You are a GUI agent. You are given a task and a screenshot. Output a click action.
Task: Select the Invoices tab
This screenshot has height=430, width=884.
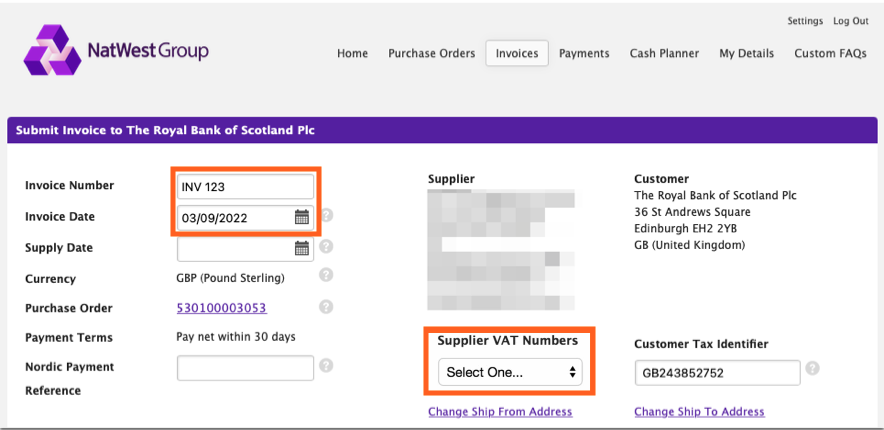(517, 54)
